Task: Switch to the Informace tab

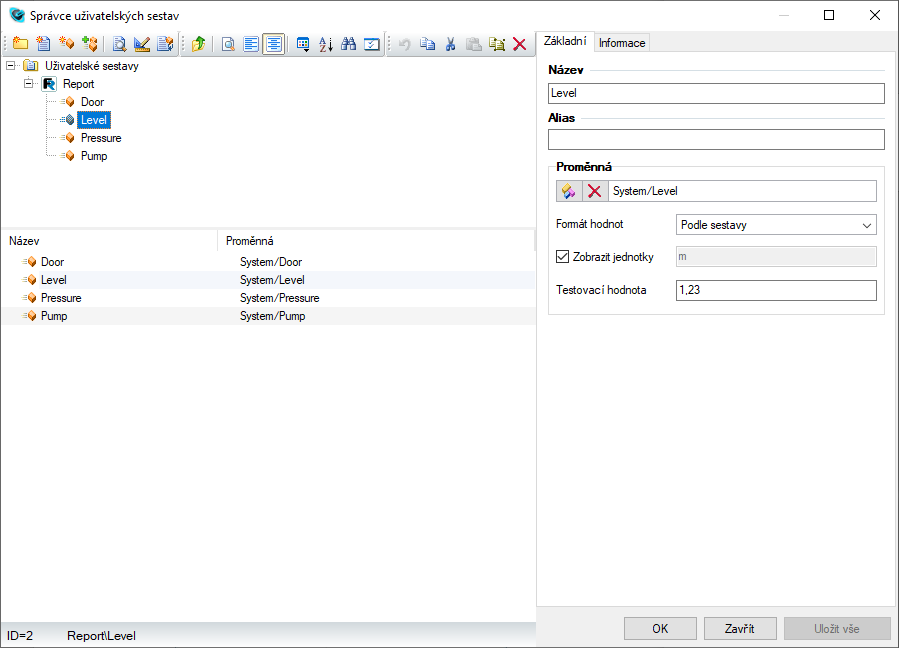Action: point(622,43)
